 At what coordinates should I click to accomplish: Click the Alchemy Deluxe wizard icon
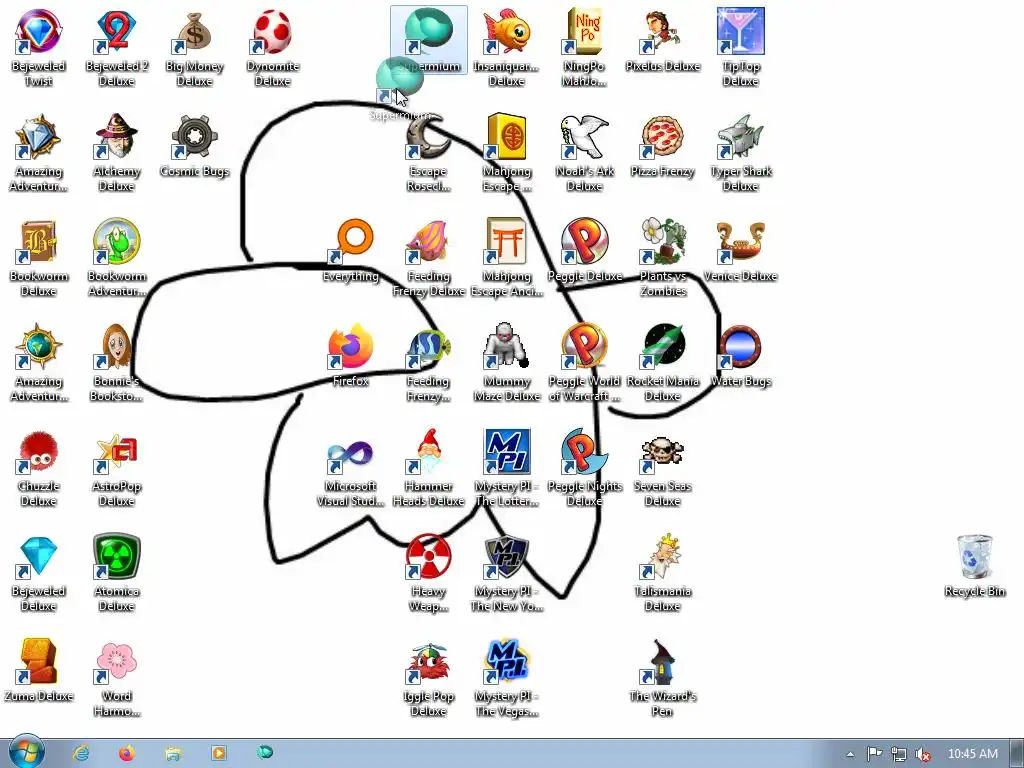(117, 152)
